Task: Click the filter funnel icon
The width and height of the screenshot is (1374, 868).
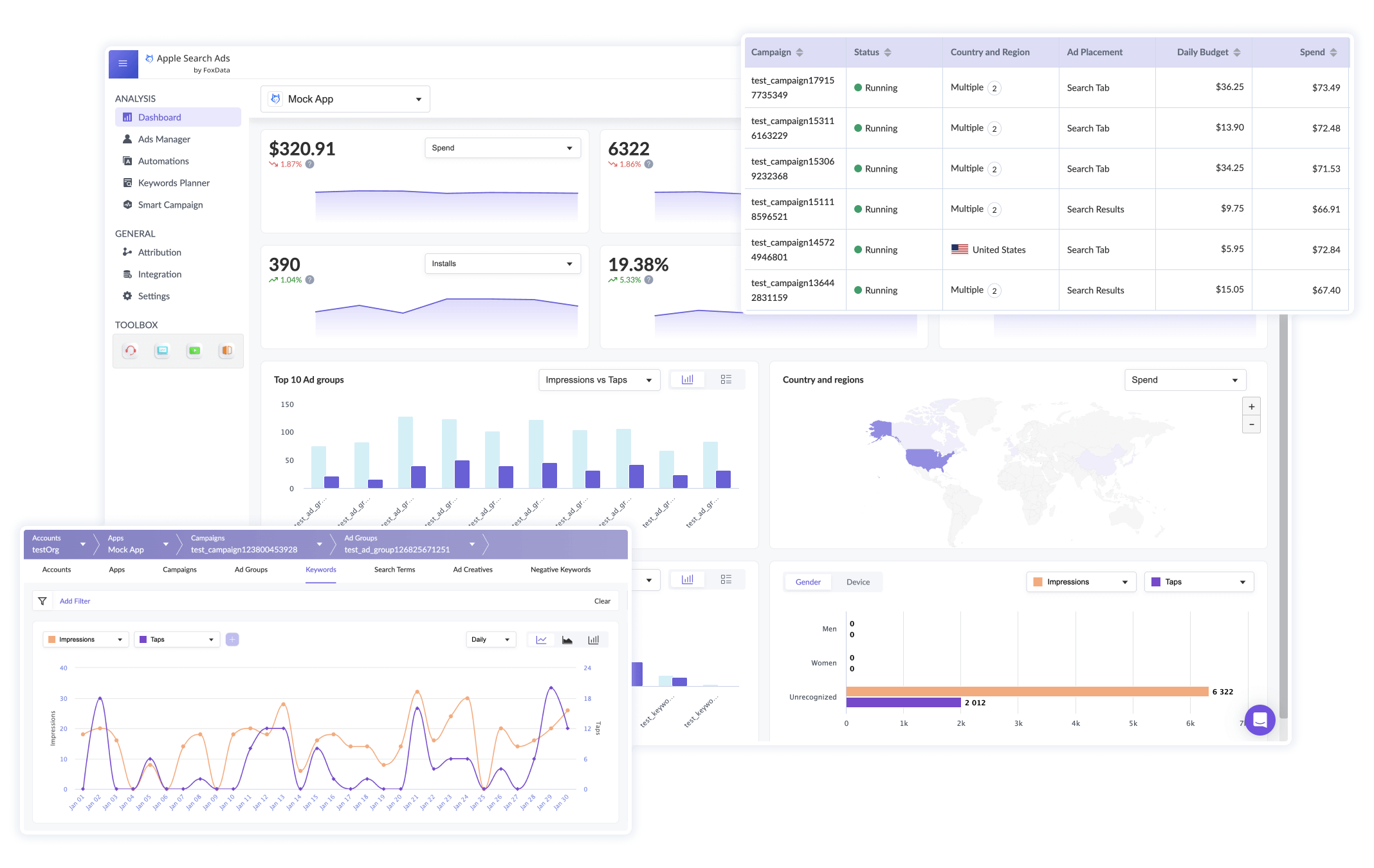Action: (42, 601)
